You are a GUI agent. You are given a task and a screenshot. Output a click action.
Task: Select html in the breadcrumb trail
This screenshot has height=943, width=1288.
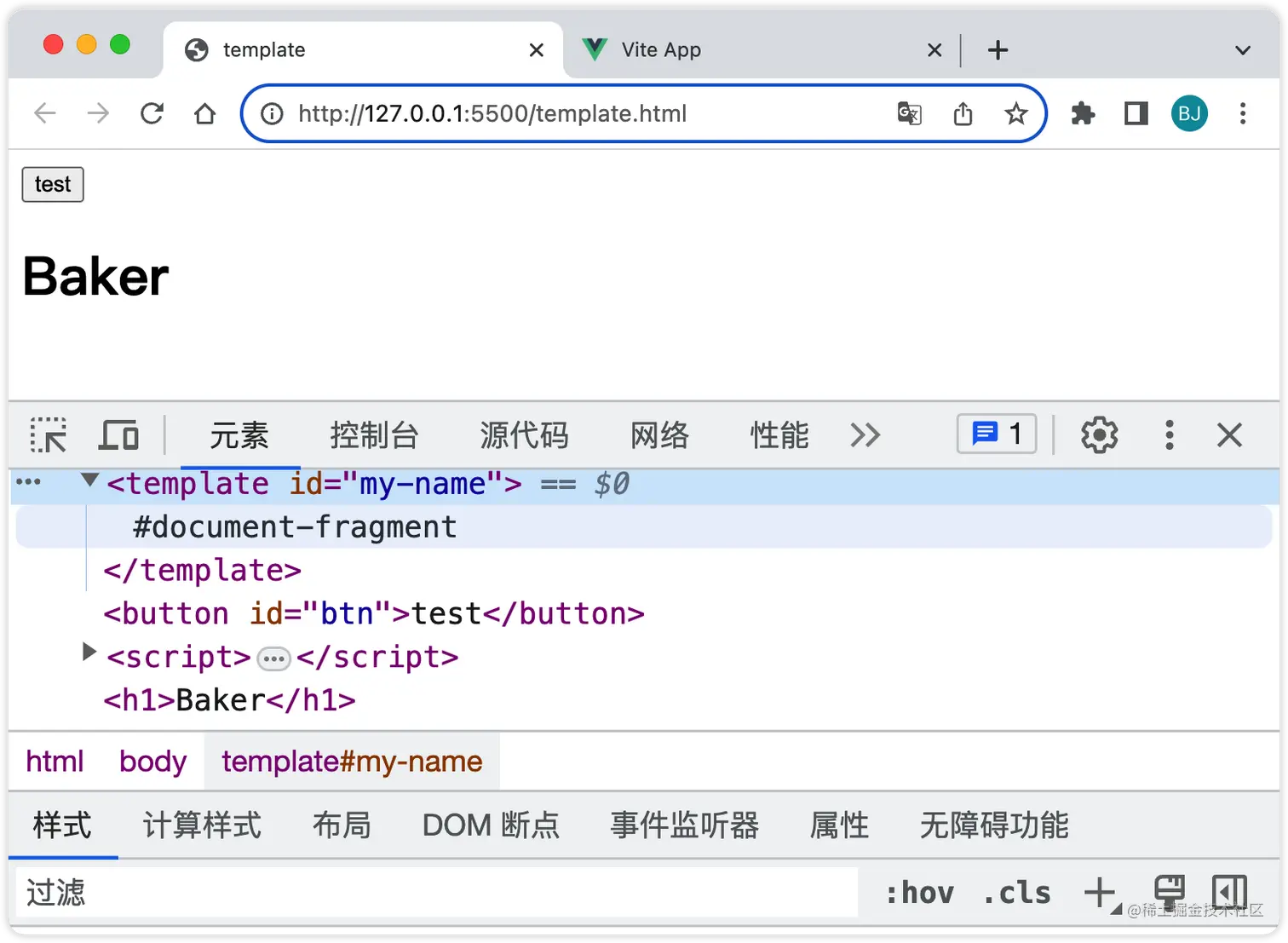pyautogui.click(x=55, y=761)
